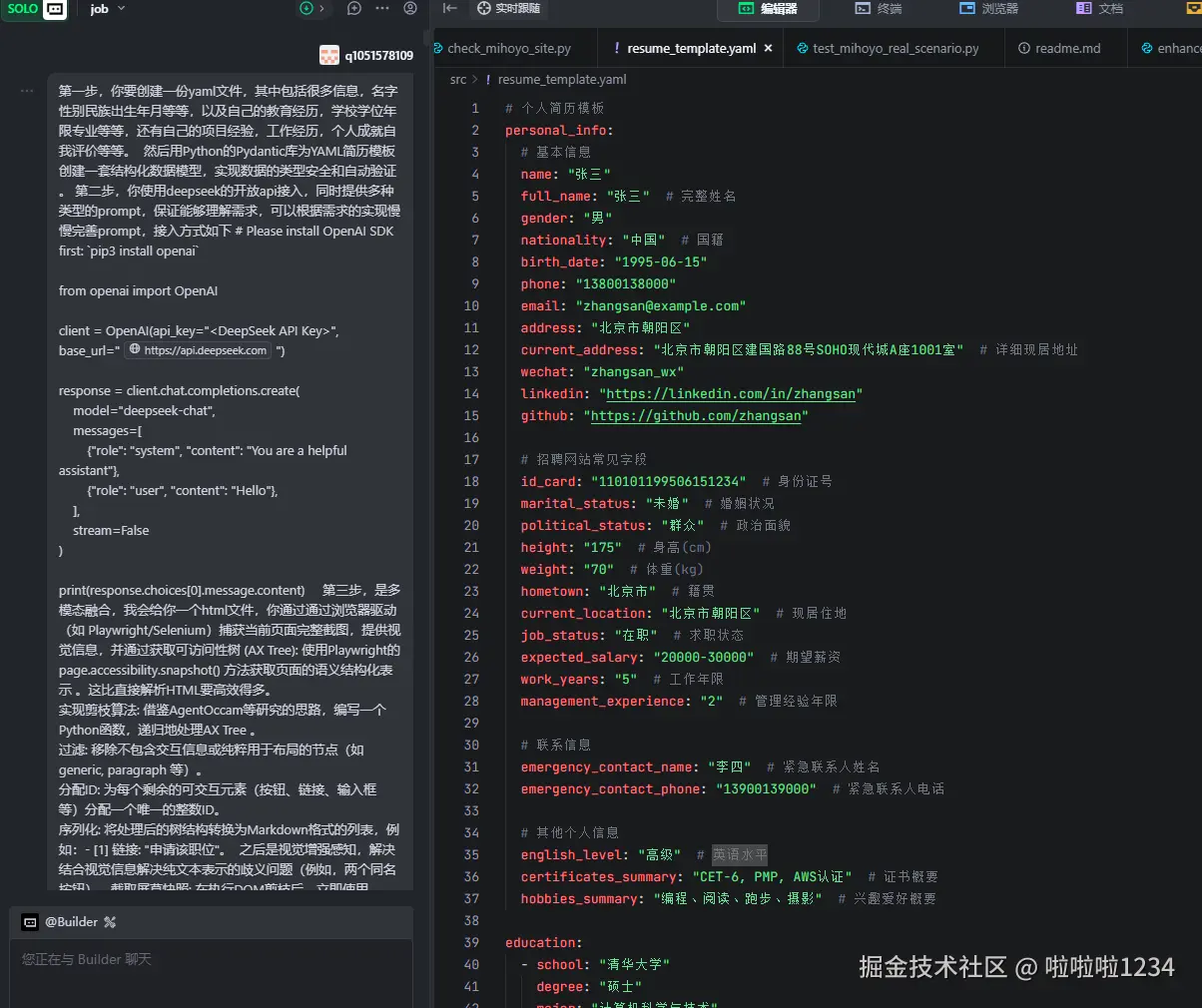Click the current_address value on line 12
The width and height of the screenshot is (1202, 1008).
point(809,350)
